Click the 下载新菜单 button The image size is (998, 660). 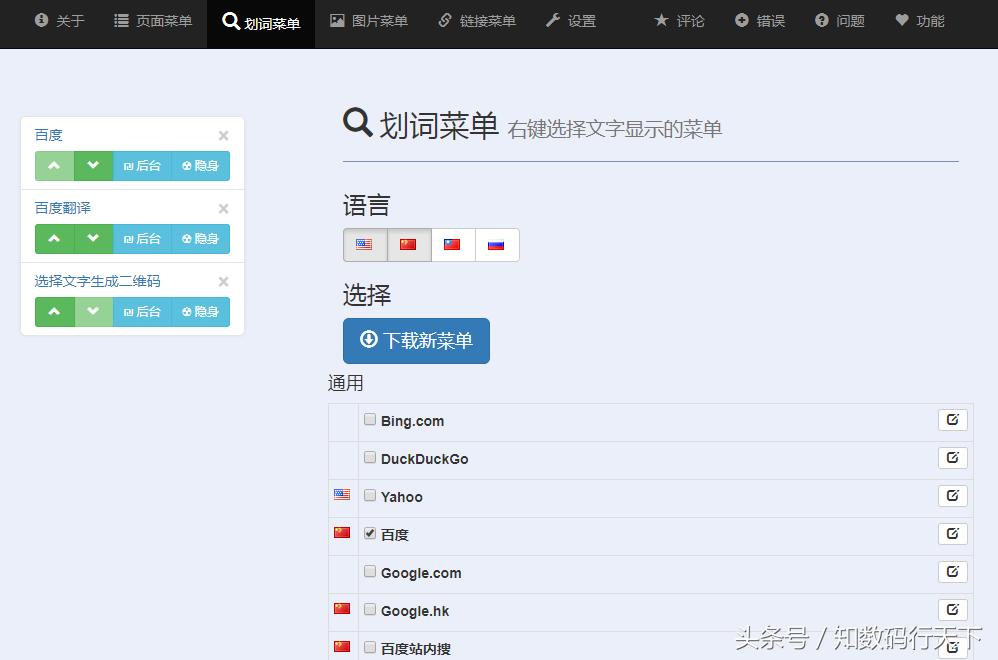(x=416, y=340)
